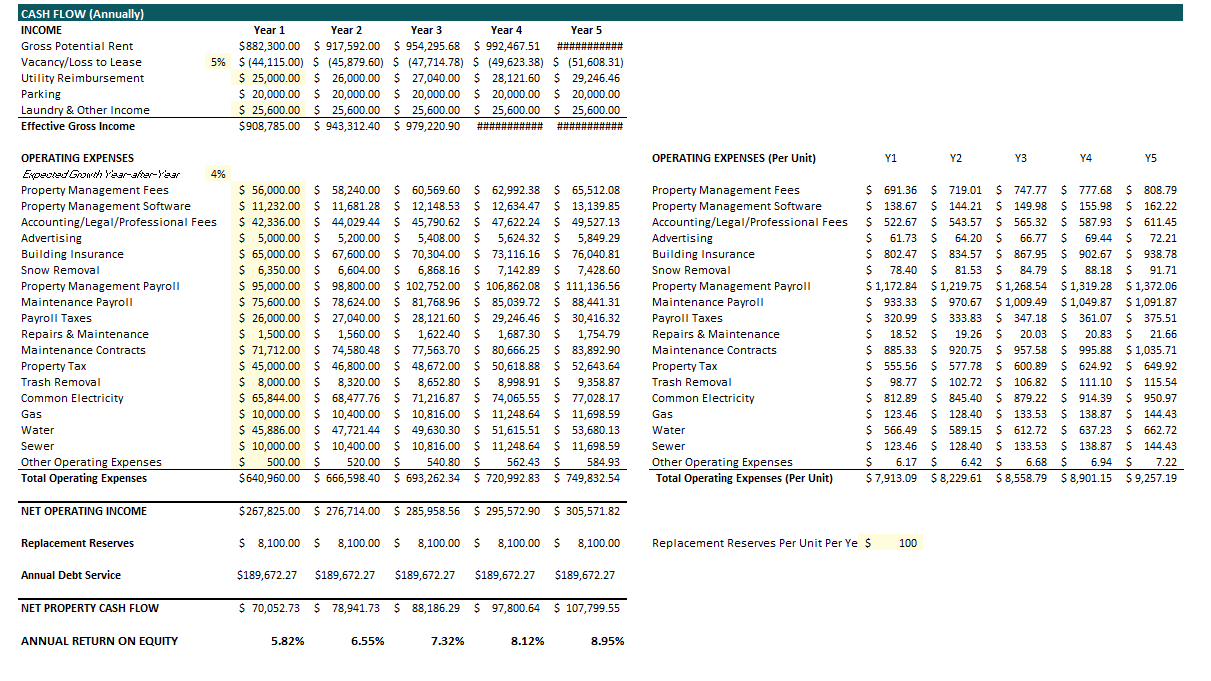Viewport: 1211px width, 681px height.
Task: Select Year 1 Building Insurance 65,000.00
Action: pos(270,254)
